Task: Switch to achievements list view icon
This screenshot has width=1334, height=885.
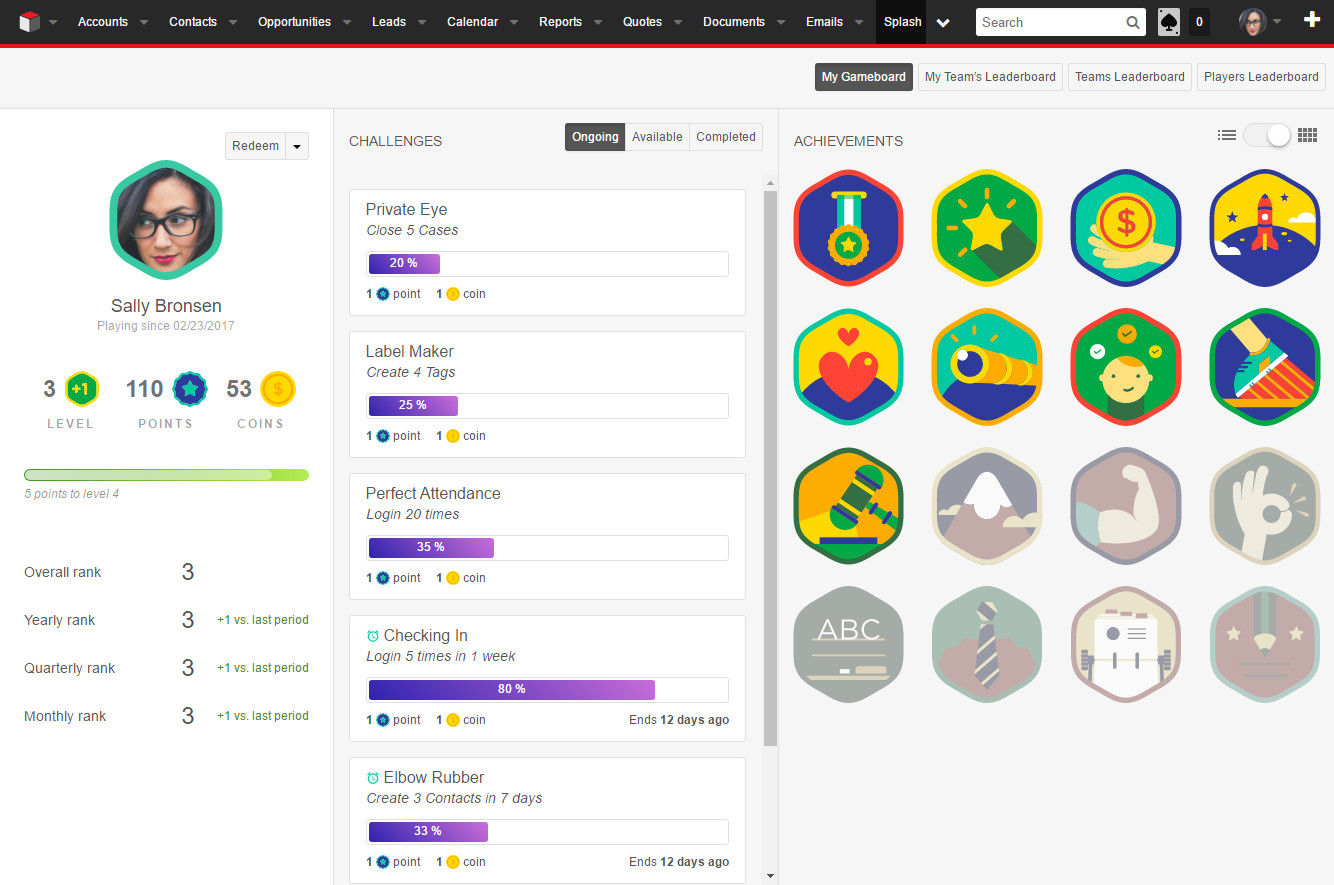Action: [x=1226, y=135]
